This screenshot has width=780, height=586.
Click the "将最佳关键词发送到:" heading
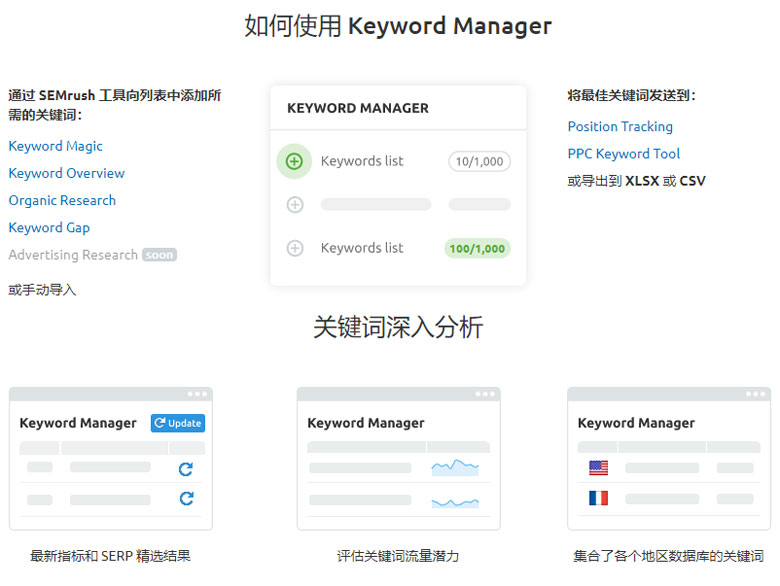pyautogui.click(x=632, y=95)
